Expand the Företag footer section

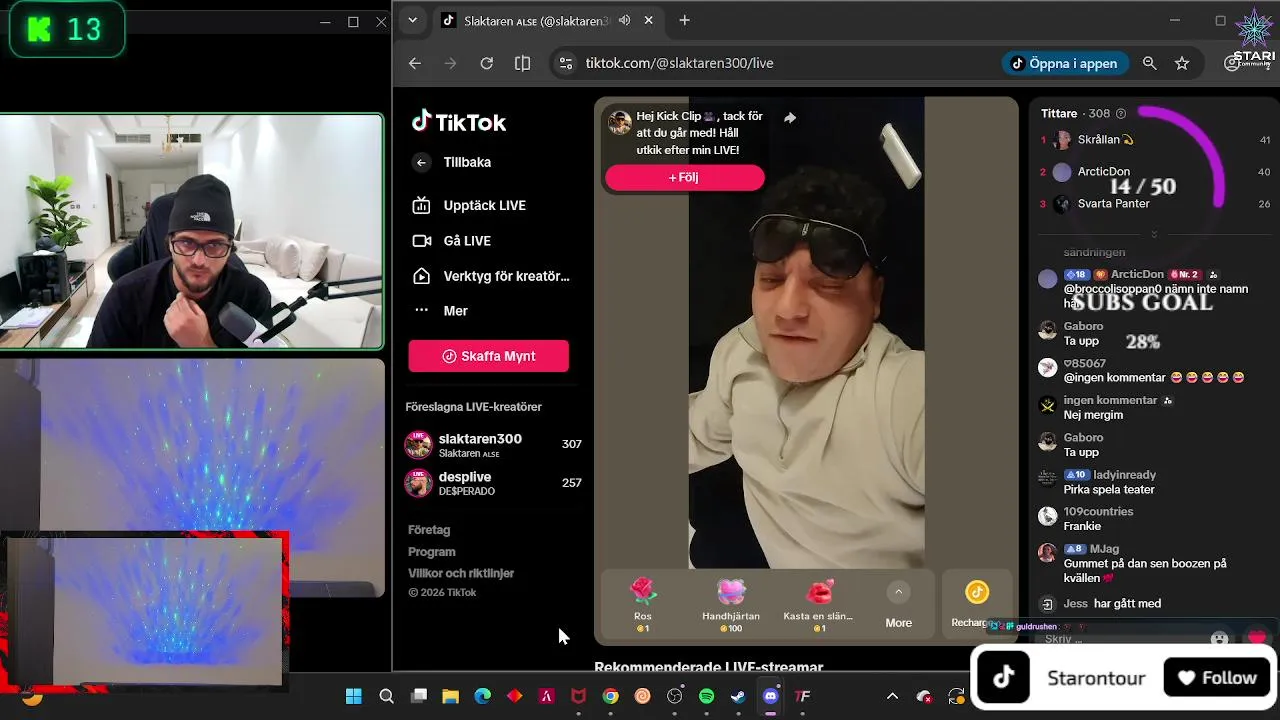pyautogui.click(x=429, y=530)
